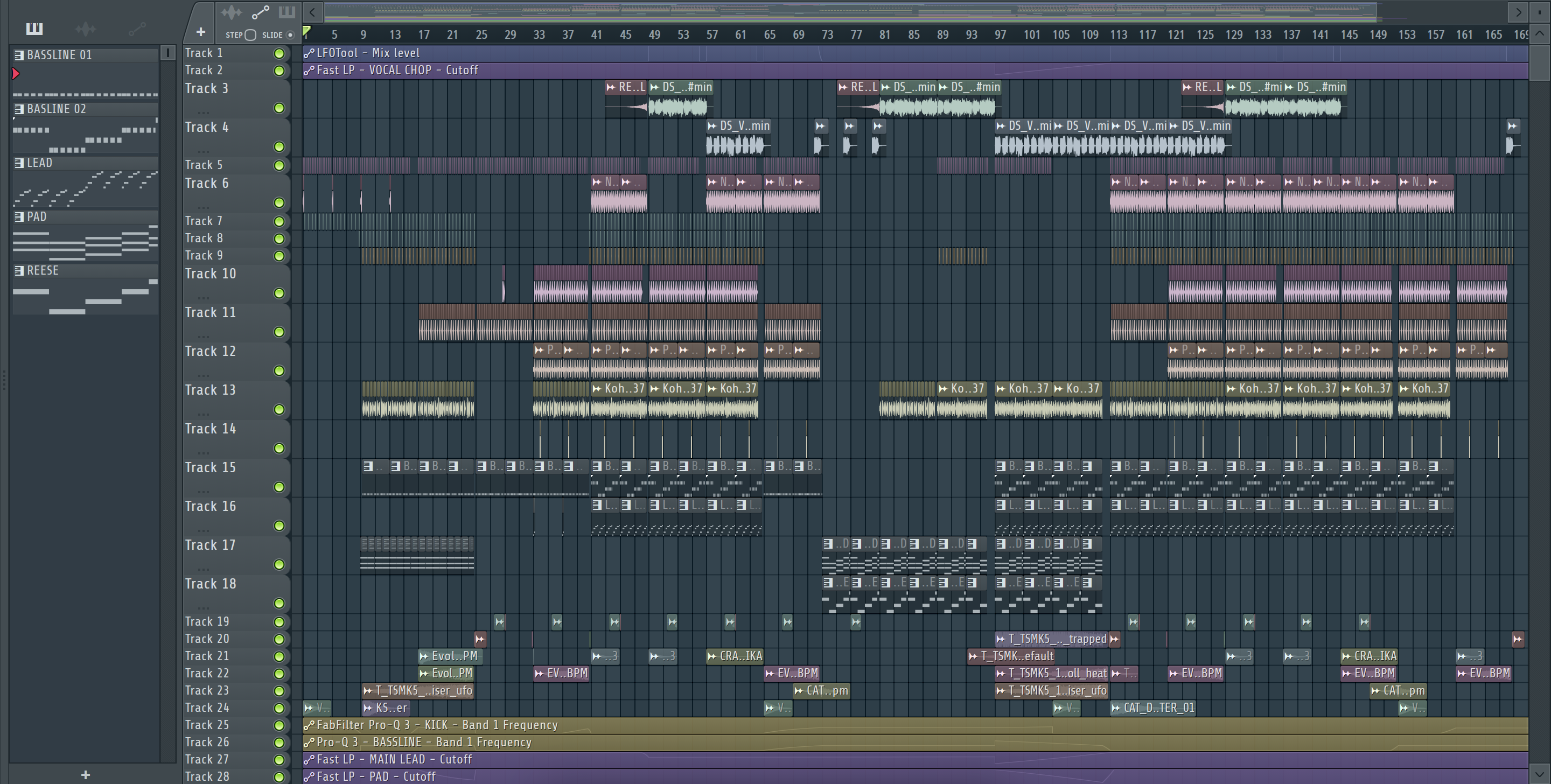Mute Track 19 with its green LED

(279, 622)
